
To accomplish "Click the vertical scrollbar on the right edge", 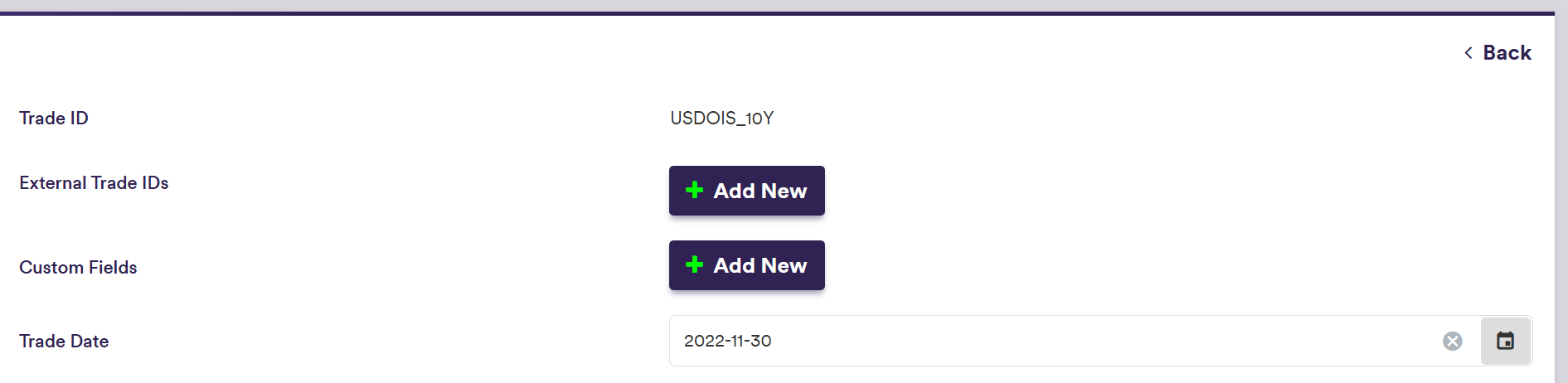I will (1561, 199).
